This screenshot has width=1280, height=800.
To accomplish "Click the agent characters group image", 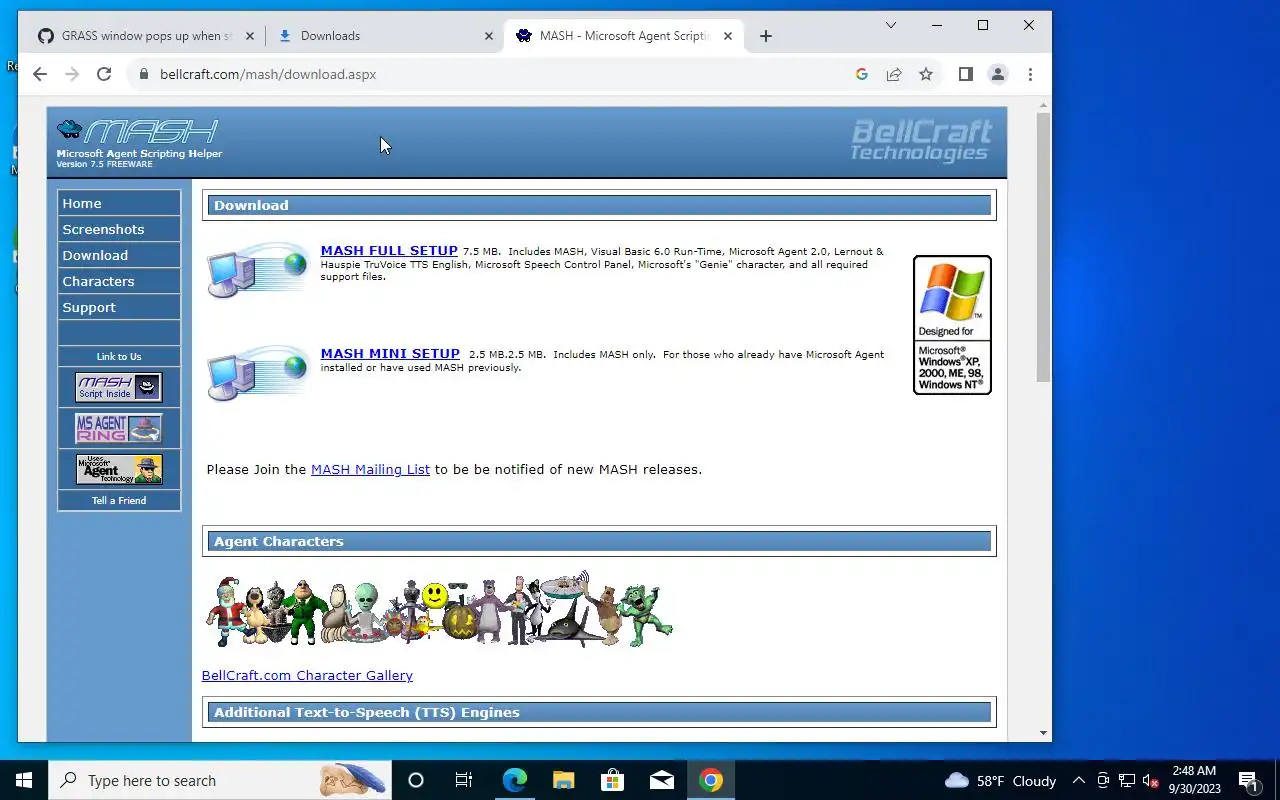I will (x=439, y=610).
